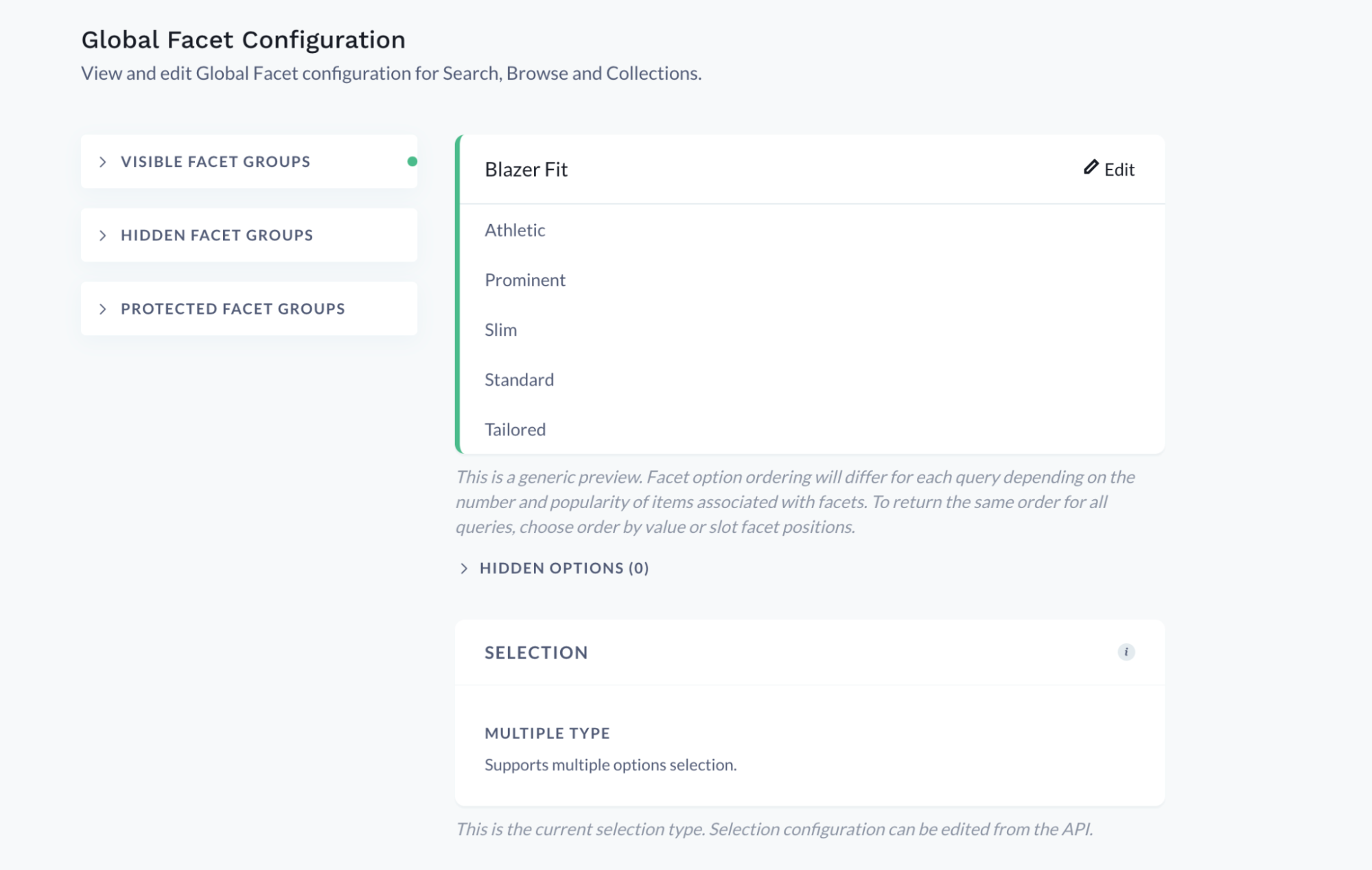Select the Athletic facet option
1372x870 pixels.
(x=515, y=230)
